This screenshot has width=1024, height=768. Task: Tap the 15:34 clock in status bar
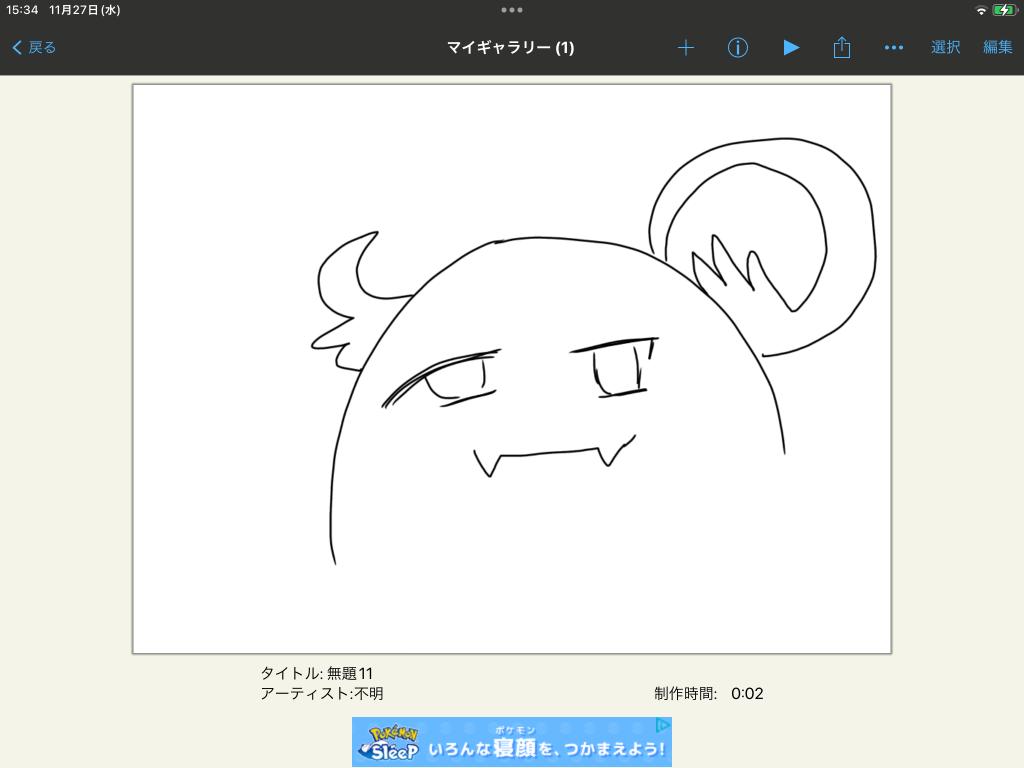[22, 10]
